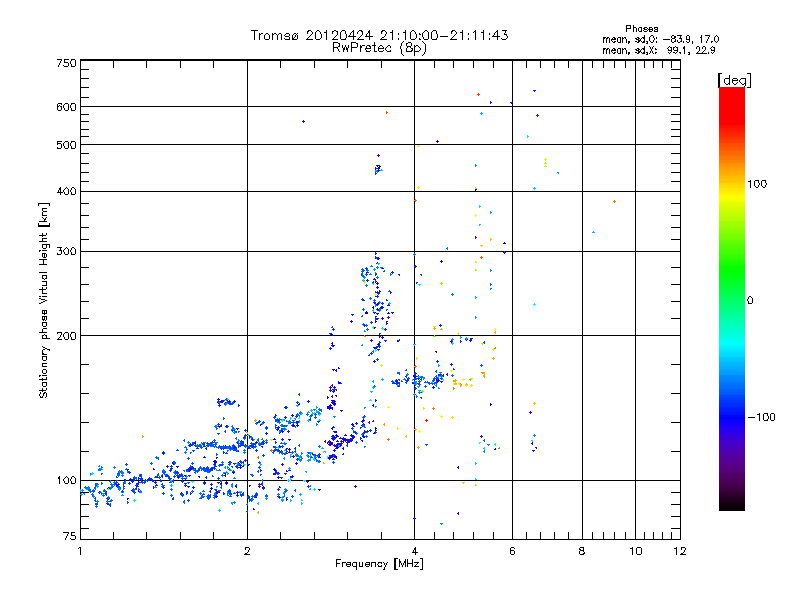The image size is (800, 600).
Task: Click the colorbar tick label '0'
Action: [750, 301]
